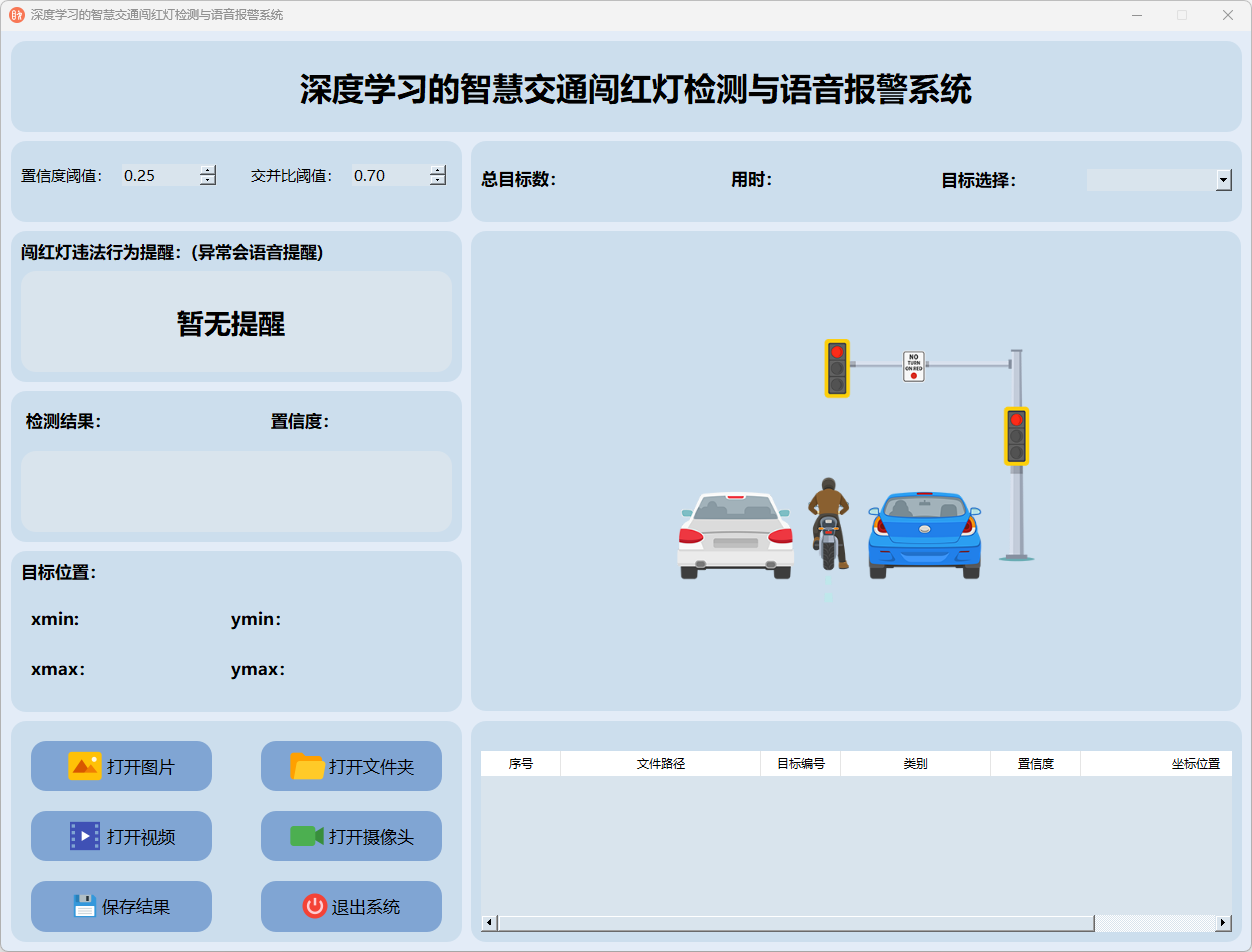Click the floppy disk save icon
The height and width of the screenshot is (952, 1252).
(85, 906)
